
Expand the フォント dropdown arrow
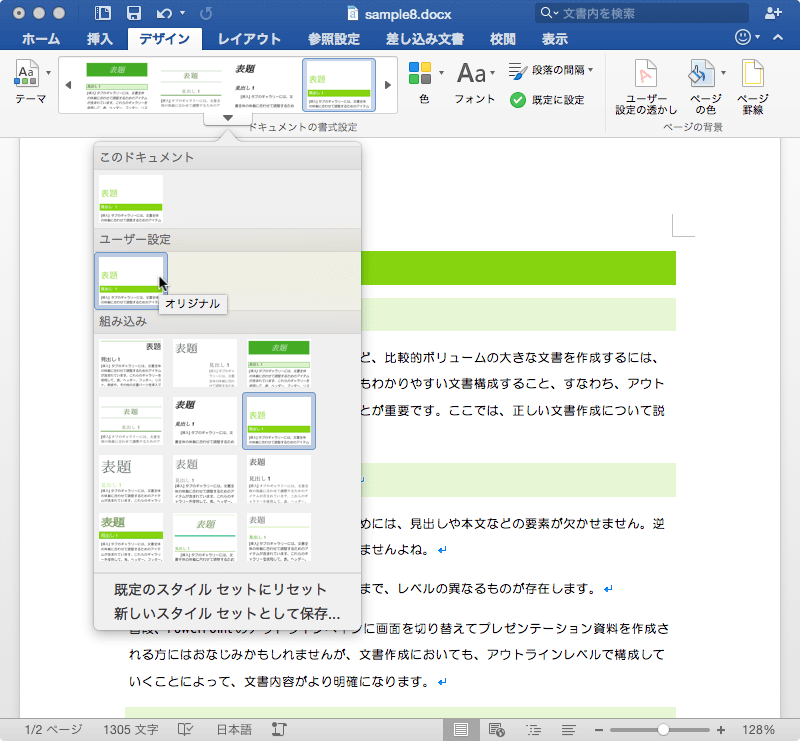[x=492, y=73]
